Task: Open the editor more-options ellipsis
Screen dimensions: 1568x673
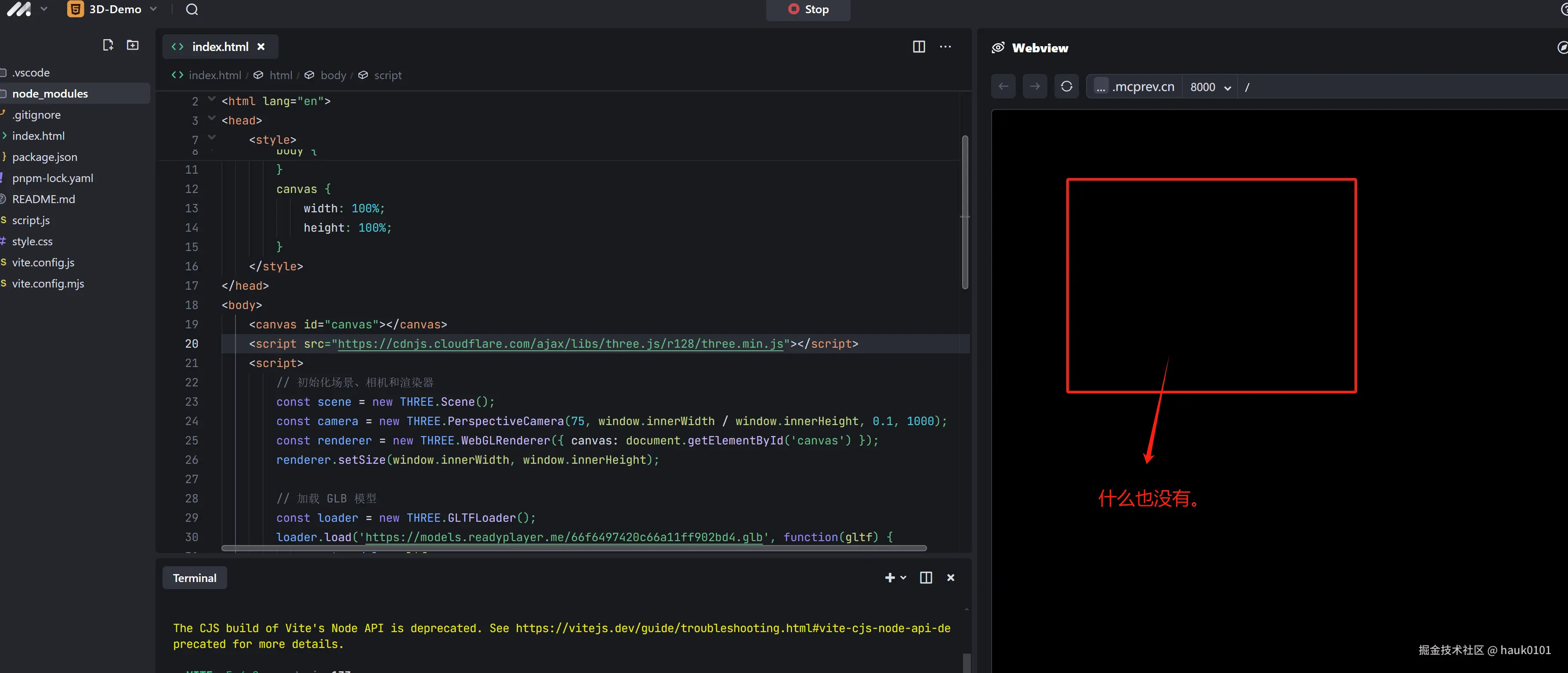Action: 945,47
